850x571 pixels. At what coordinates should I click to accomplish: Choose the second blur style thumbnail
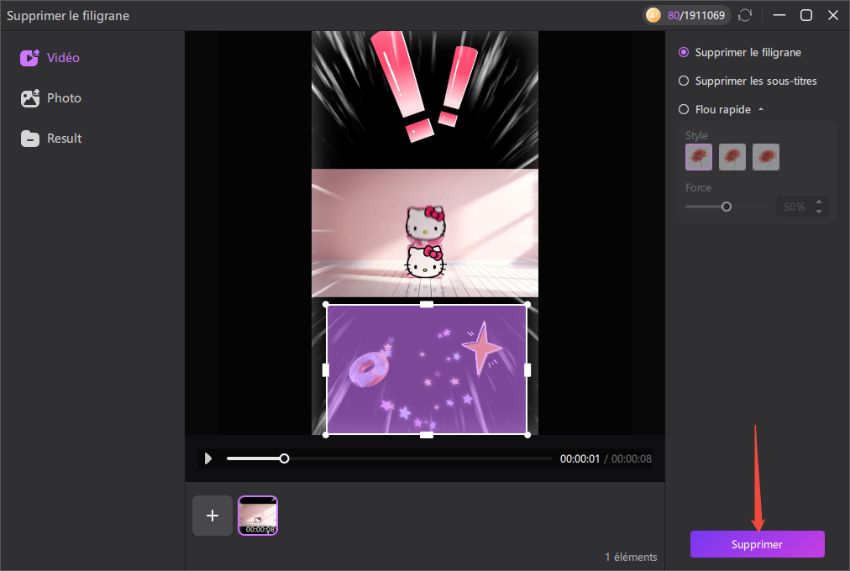point(732,157)
